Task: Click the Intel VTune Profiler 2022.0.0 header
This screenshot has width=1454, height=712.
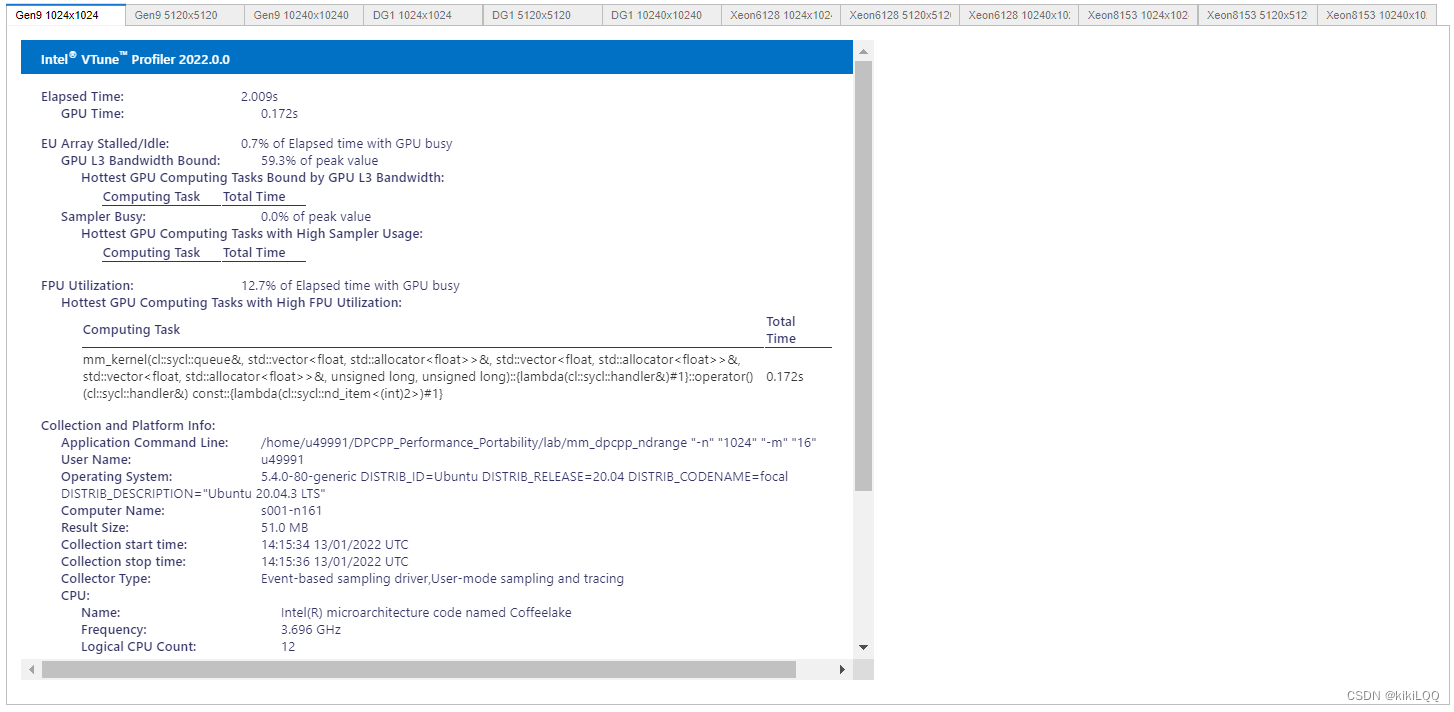Action: point(437,58)
